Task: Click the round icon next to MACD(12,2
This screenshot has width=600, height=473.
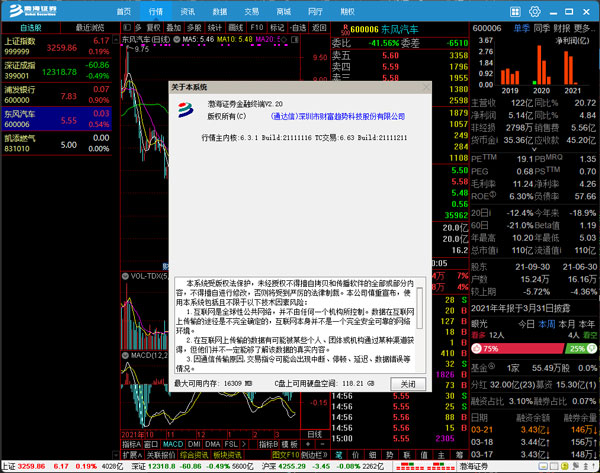Action: 125,356
